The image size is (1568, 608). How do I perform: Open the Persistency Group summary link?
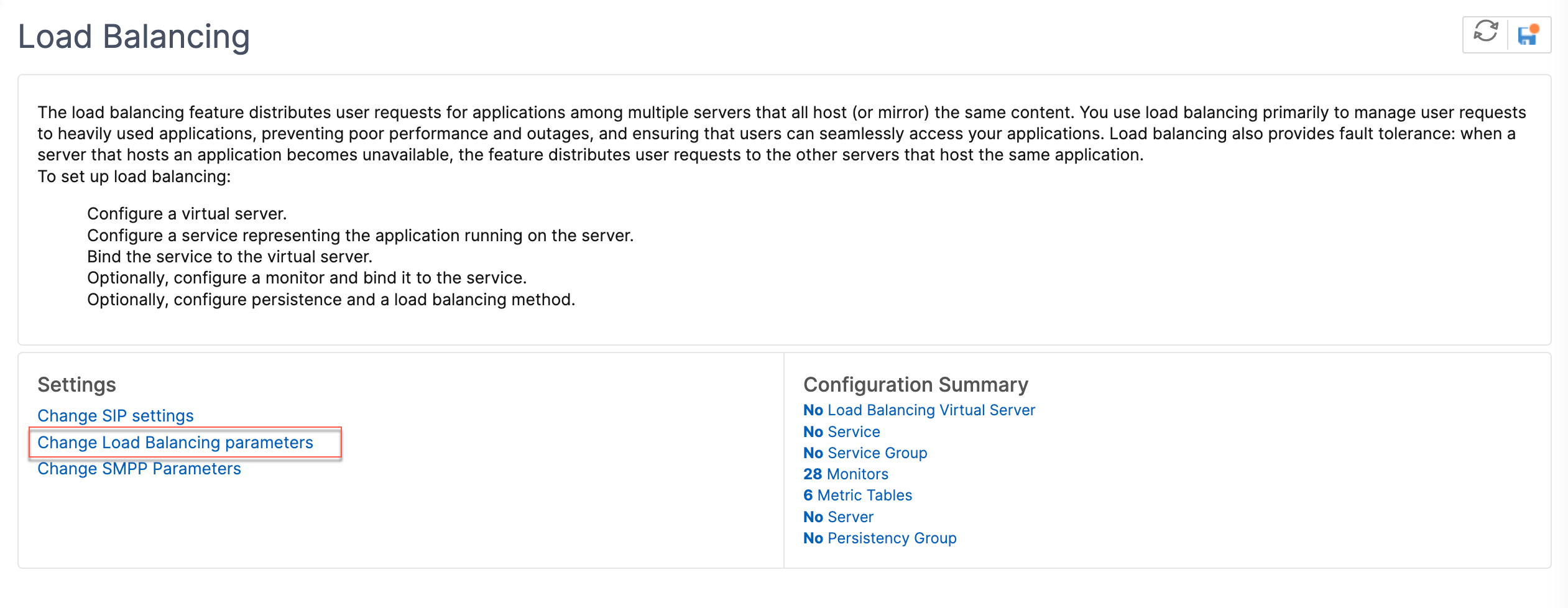(880, 538)
